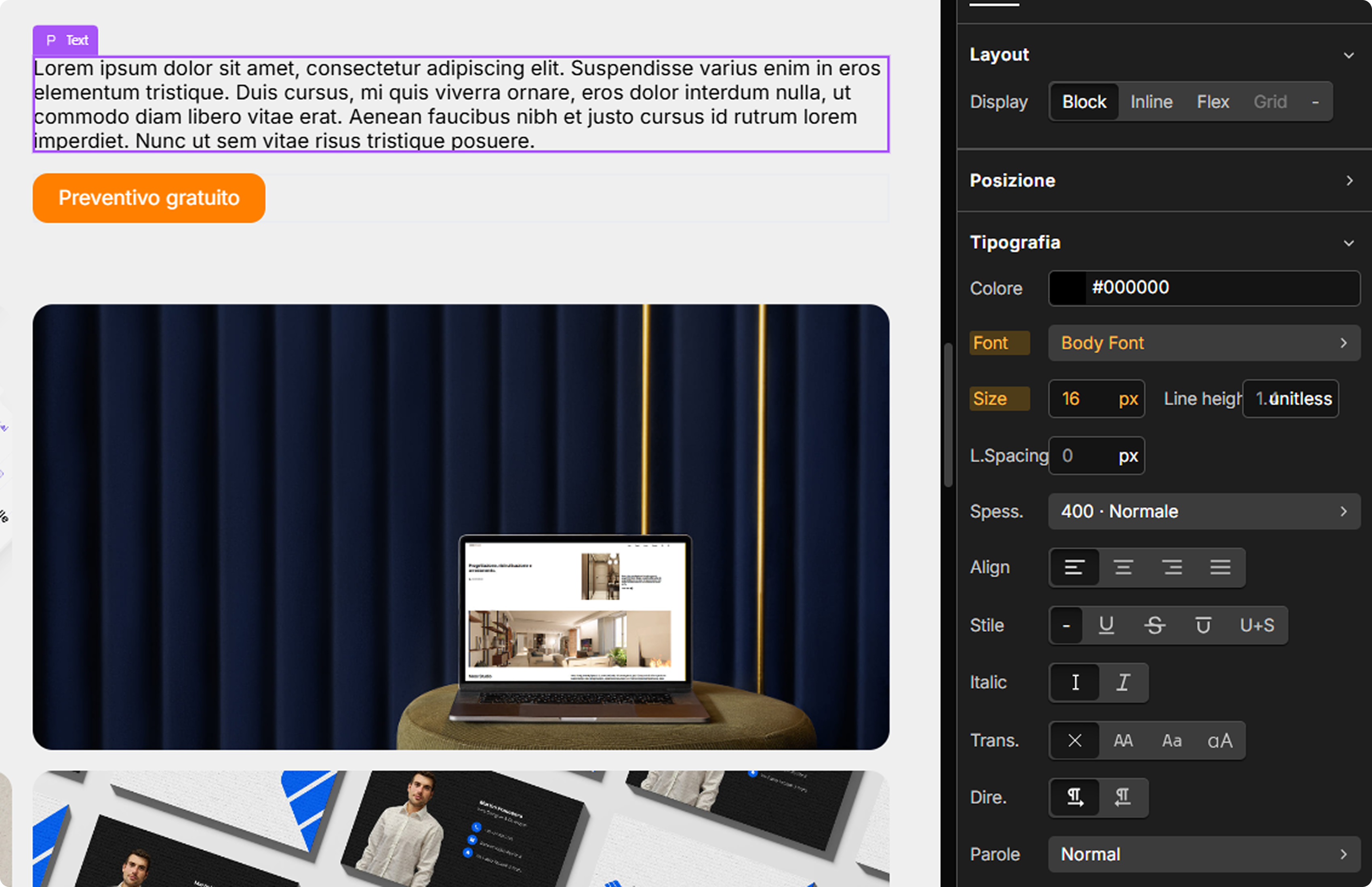Click the P Text element tag

66,40
